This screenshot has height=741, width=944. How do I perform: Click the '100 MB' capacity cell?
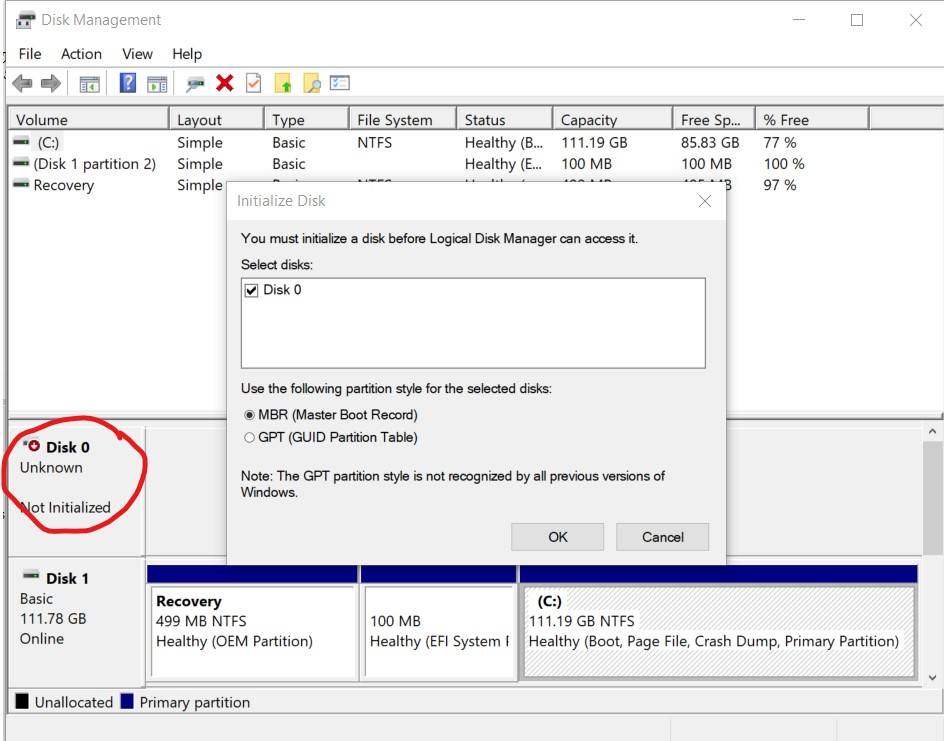586,164
